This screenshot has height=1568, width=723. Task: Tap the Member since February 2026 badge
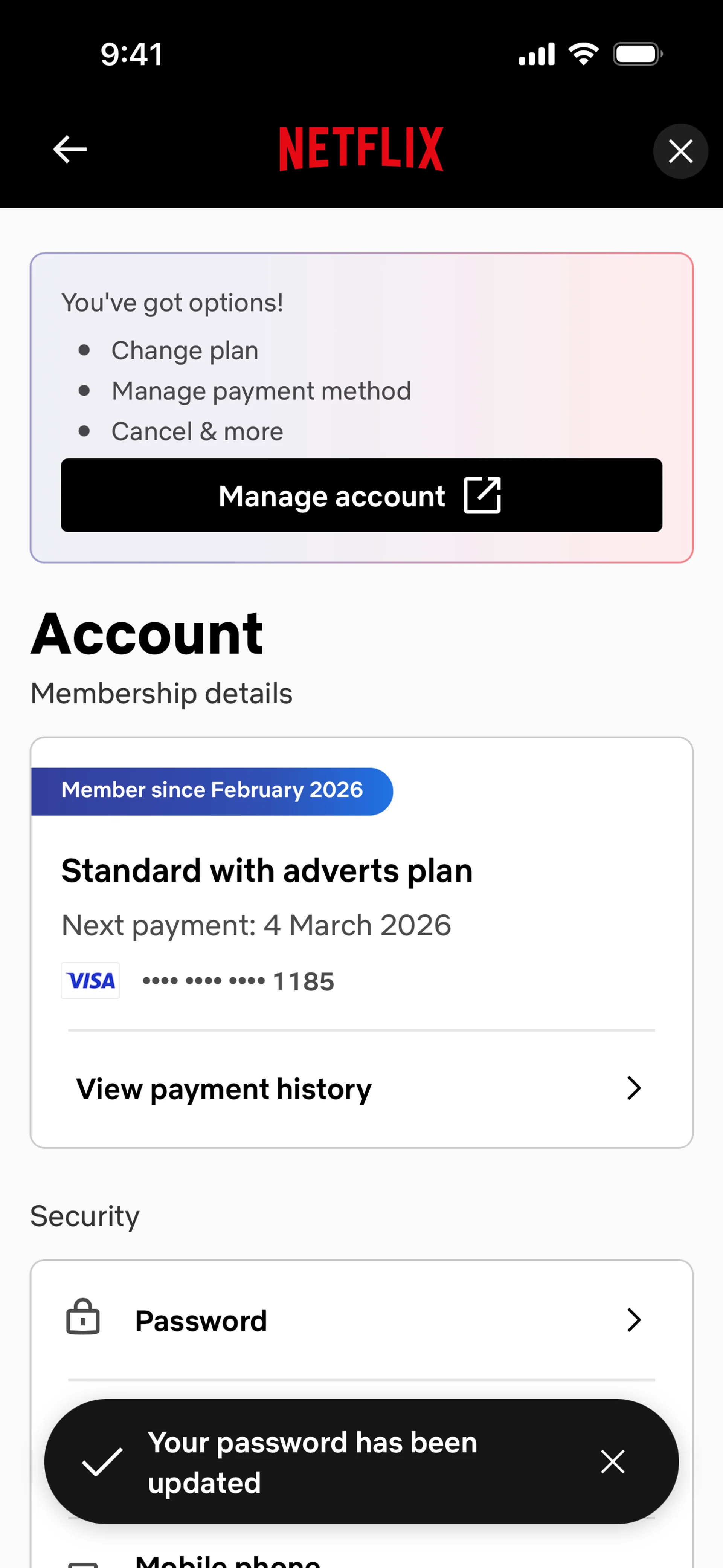pos(212,791)
